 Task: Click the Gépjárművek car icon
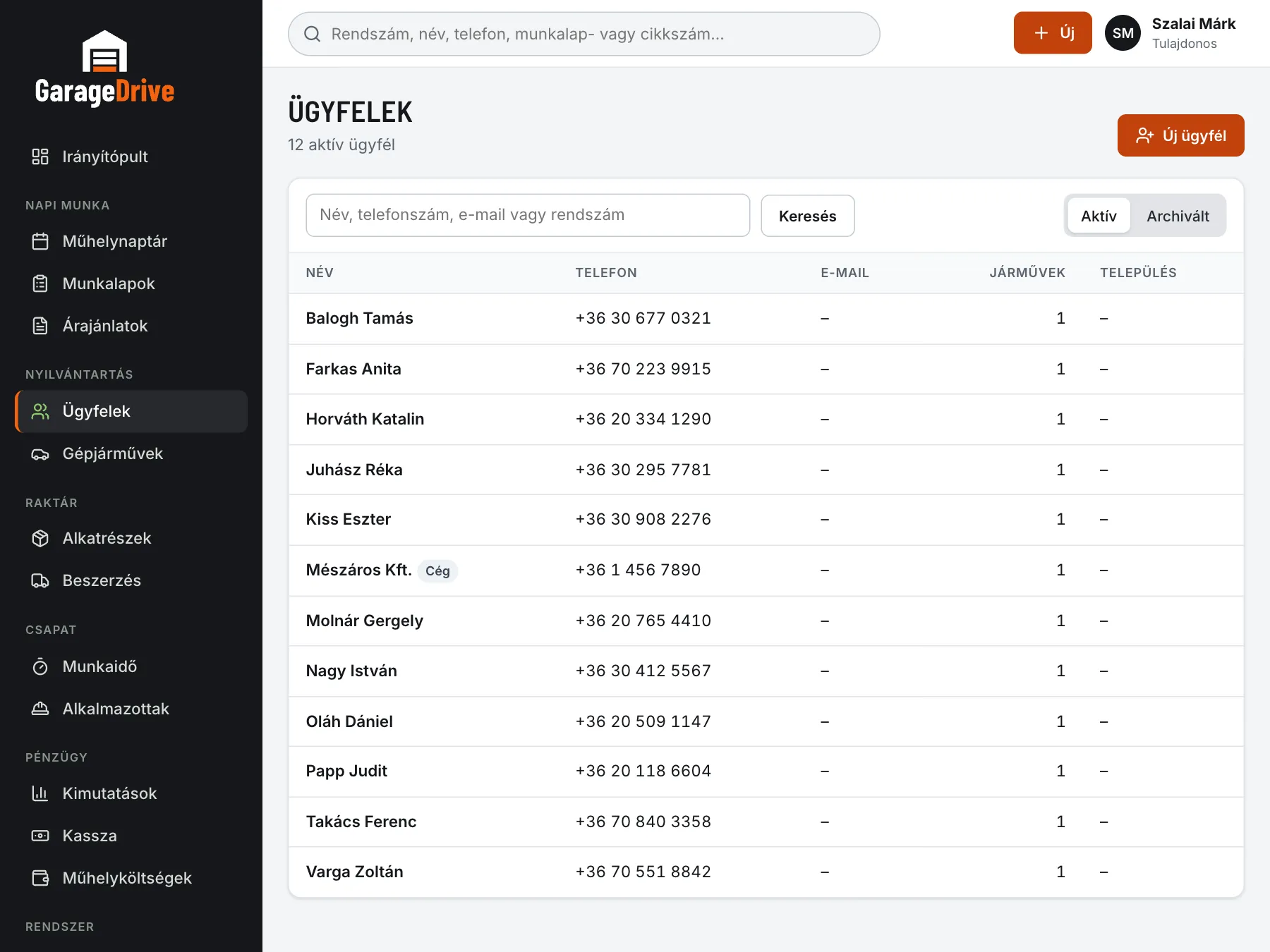click(40, 453)
